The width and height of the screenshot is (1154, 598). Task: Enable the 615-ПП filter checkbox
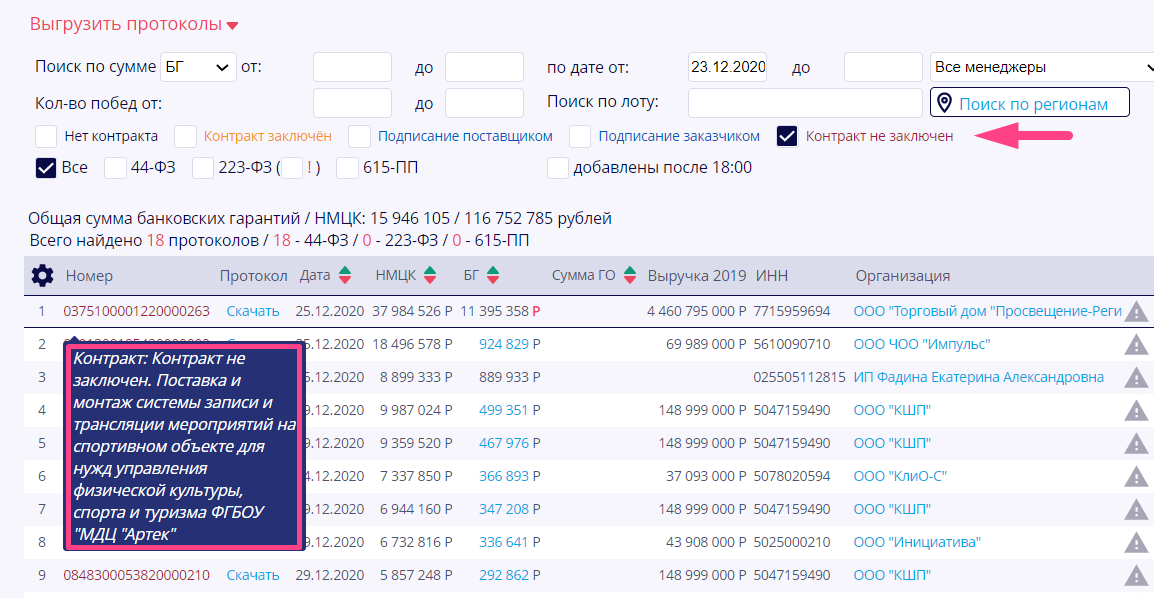point(347,168)
